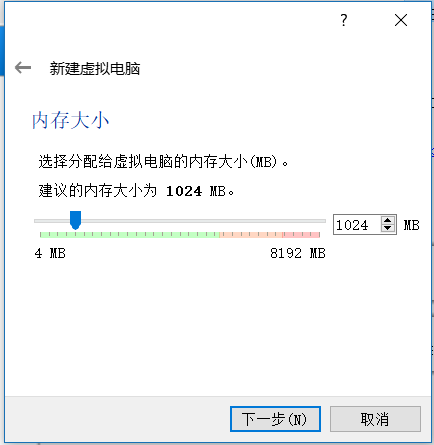
Task: Proceed with the 下一步(N) button
Action: [x=275, y=419]
